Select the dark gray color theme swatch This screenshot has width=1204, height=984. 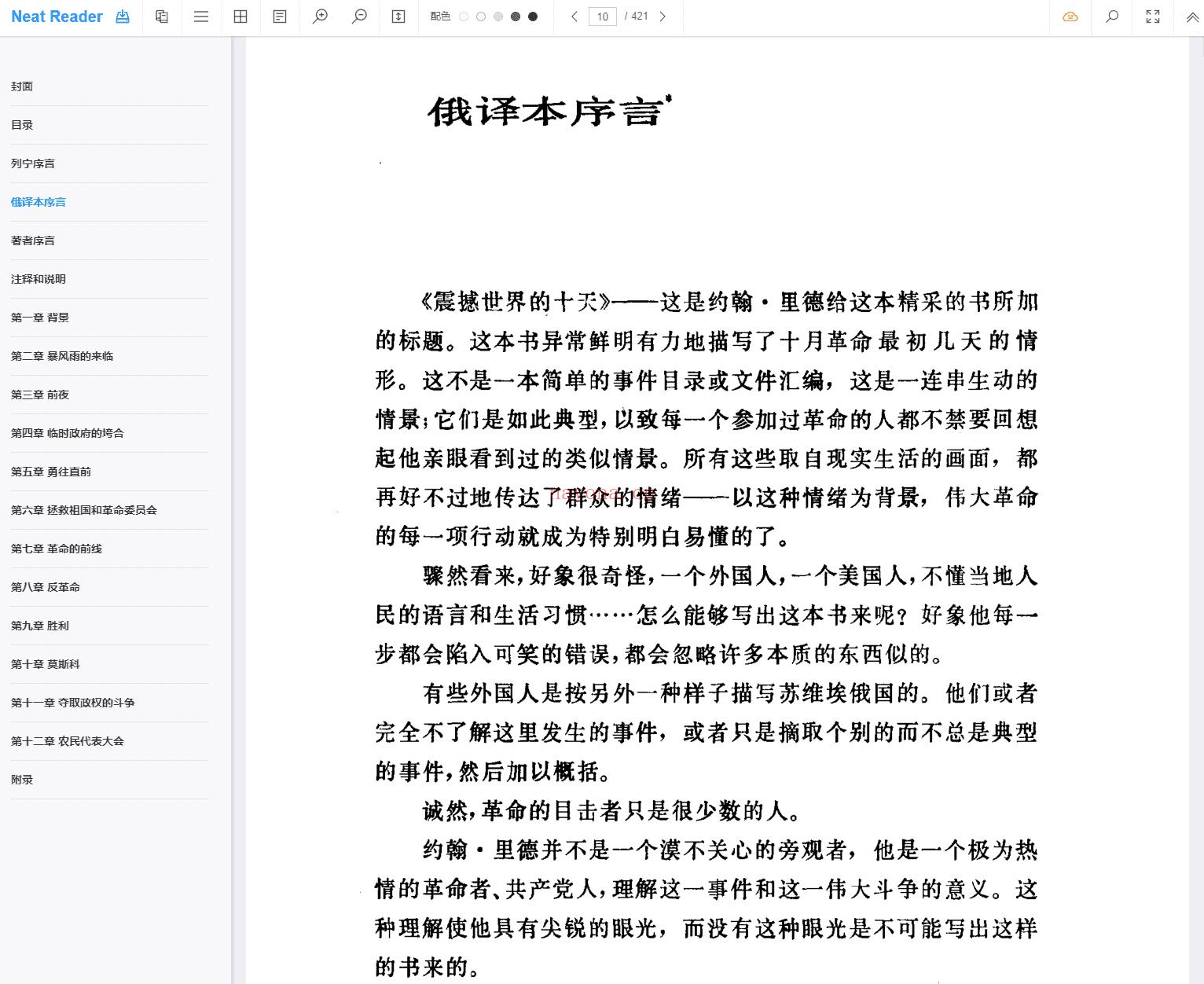pos(516,17)
